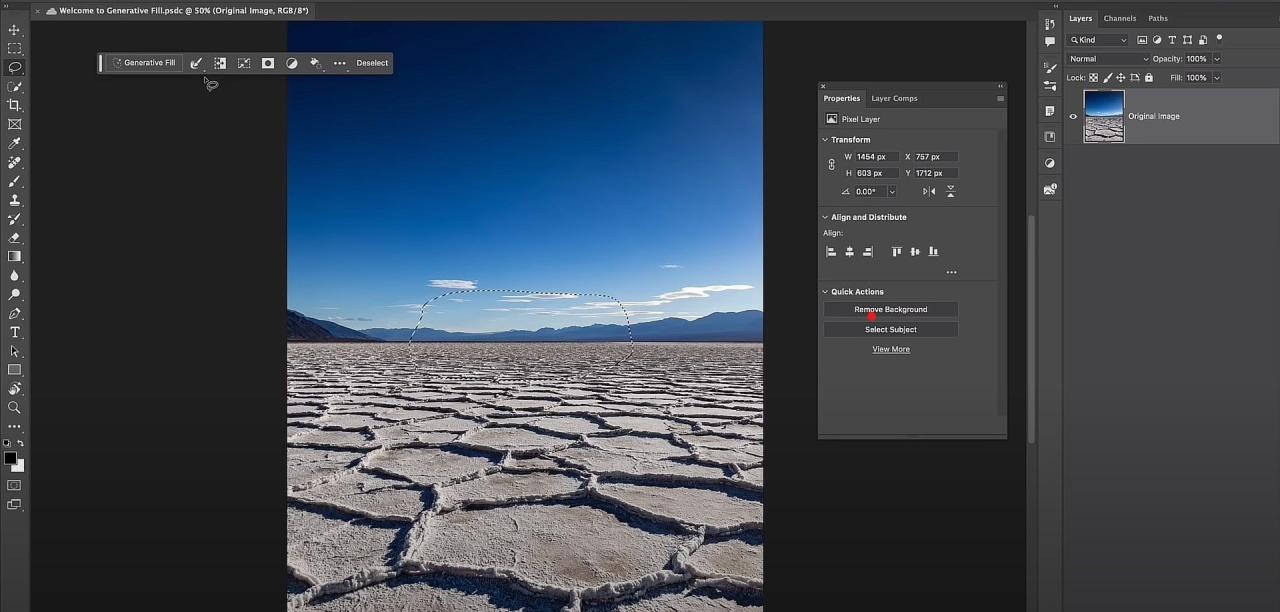The height and width of the screenshot is (612, 1280).
Task: Activate the Eyedropper tool
Action: 14,142
